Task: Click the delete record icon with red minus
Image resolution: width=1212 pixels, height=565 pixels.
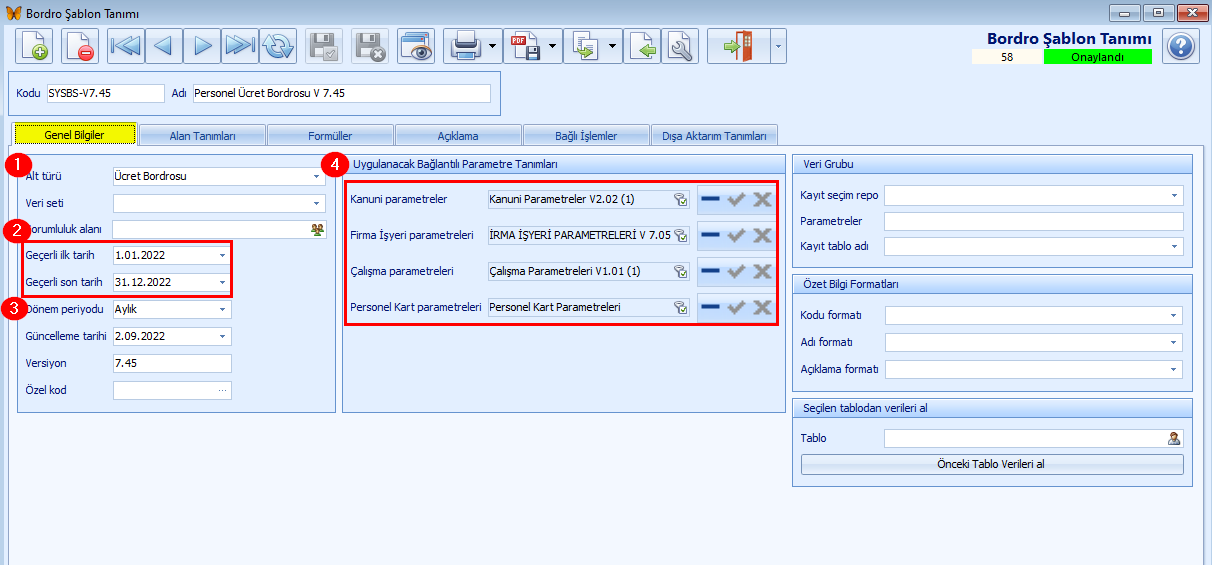Action: pos(80,46)
